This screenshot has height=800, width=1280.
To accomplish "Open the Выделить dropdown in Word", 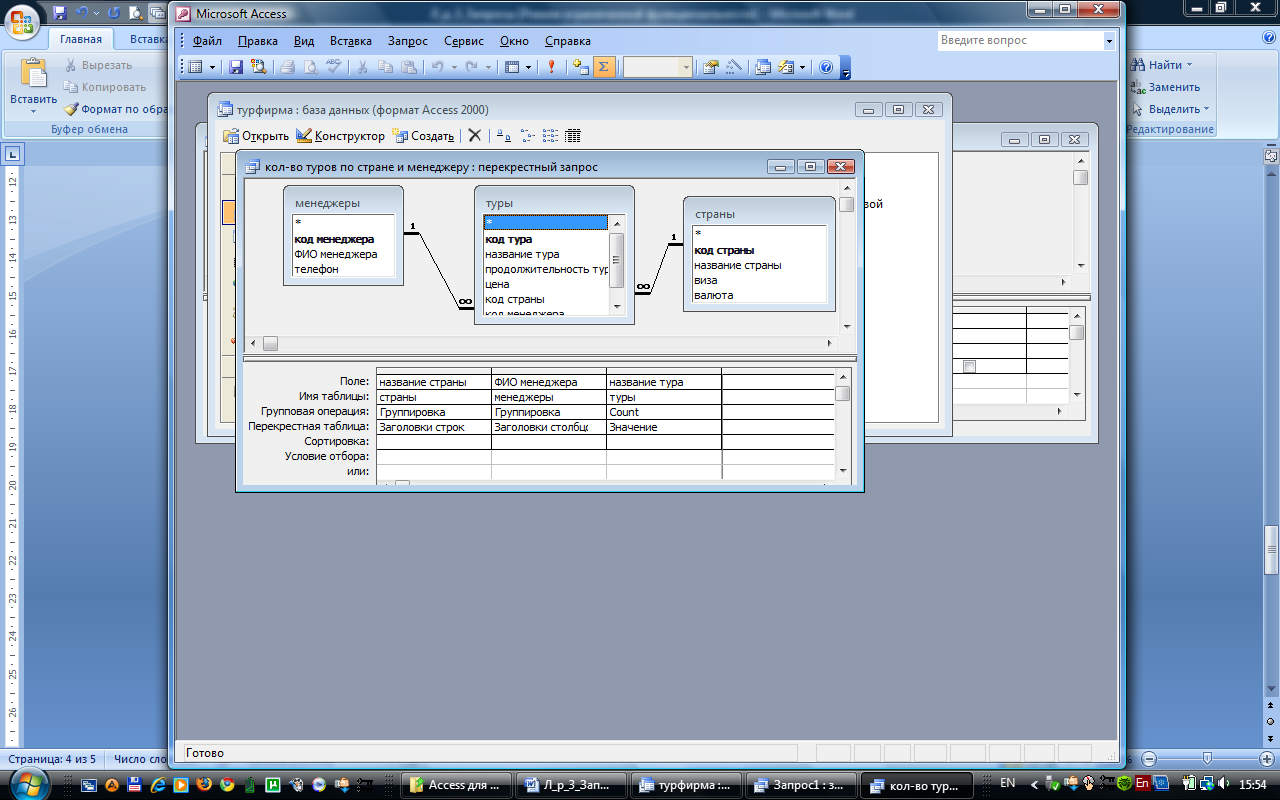I will pos(1171,109).
